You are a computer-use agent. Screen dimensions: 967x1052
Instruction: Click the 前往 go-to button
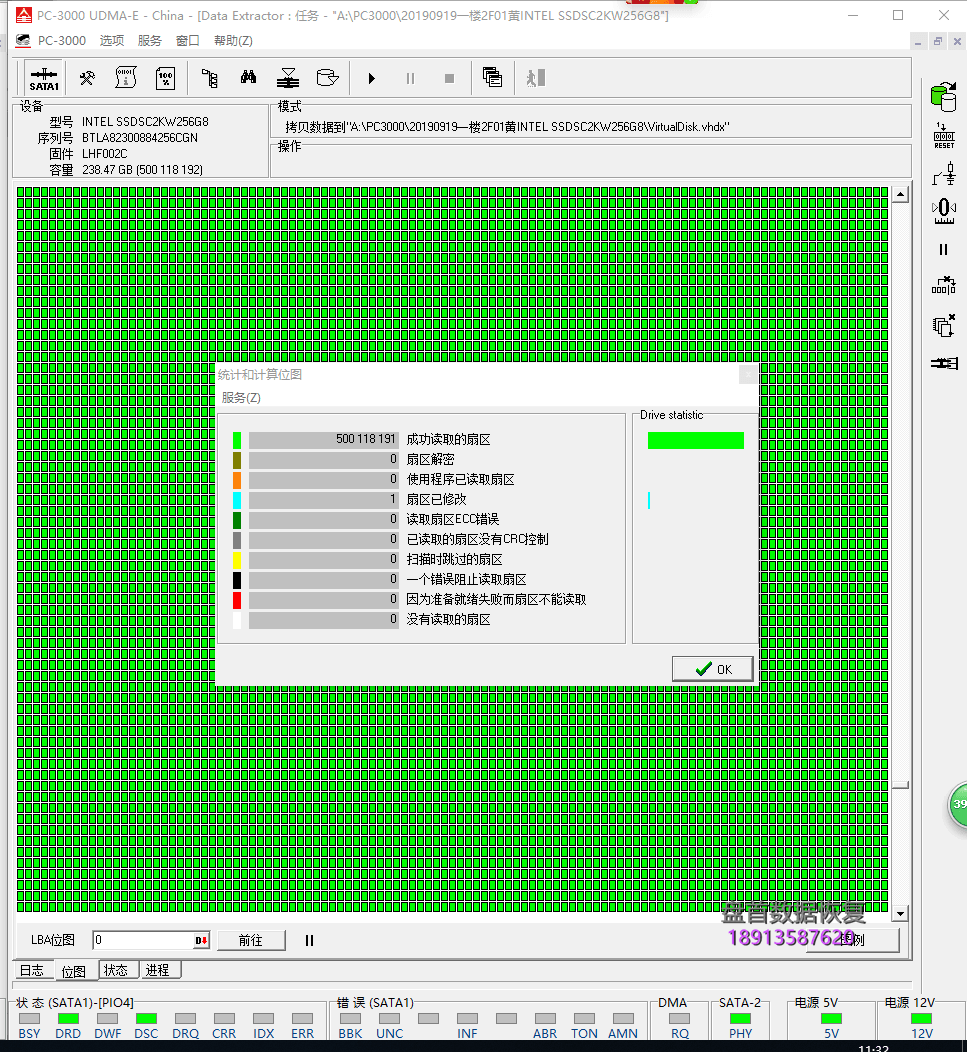pyautogui.click(x=250, y=940)
